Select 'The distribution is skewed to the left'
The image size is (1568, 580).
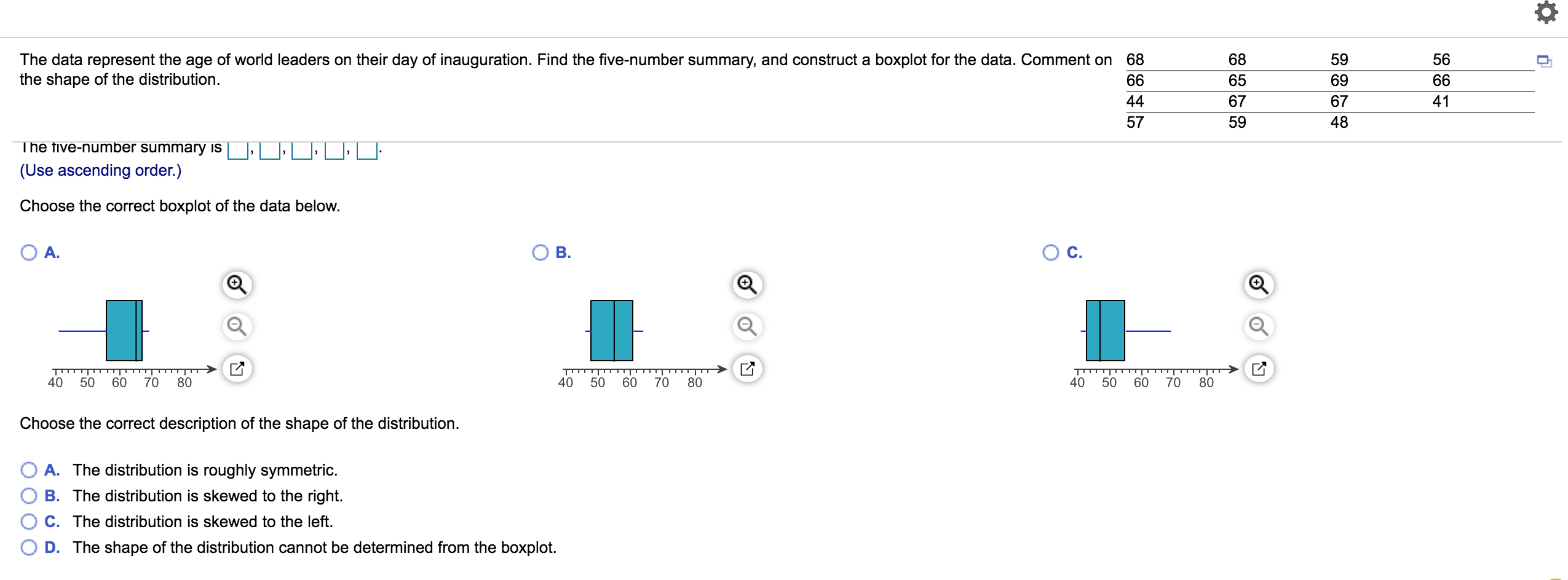pyautogui.click(x=28, y=521)
